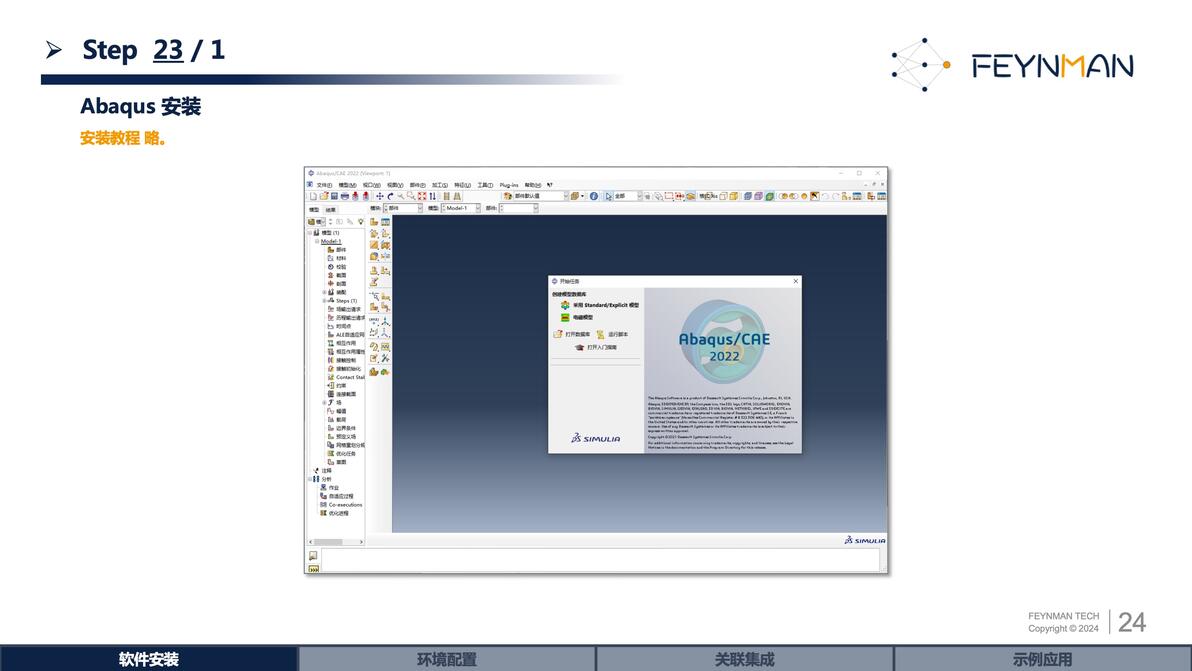Click the Open tutorial guide link
The image size is (1192, 671).
click(x=602, y=347)
